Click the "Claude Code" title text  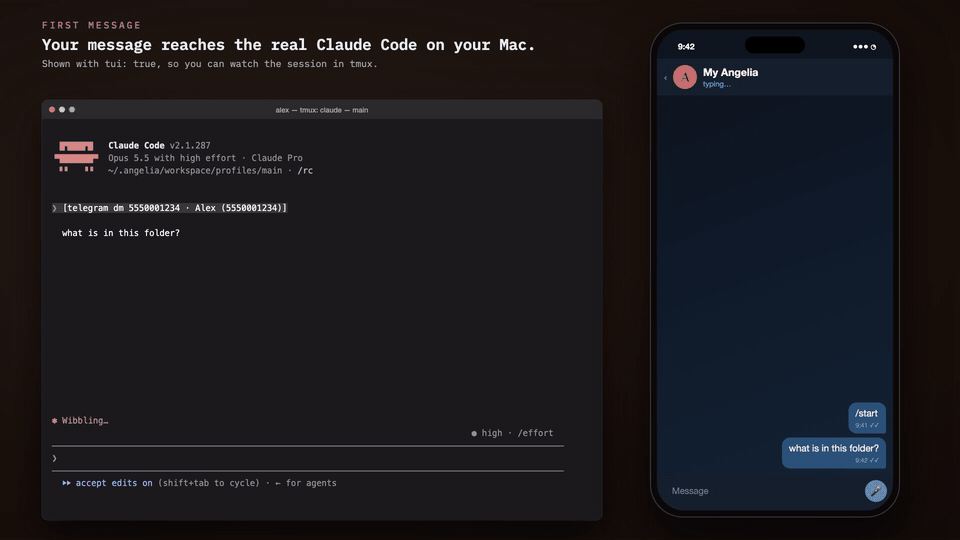(x=136, y=145)
